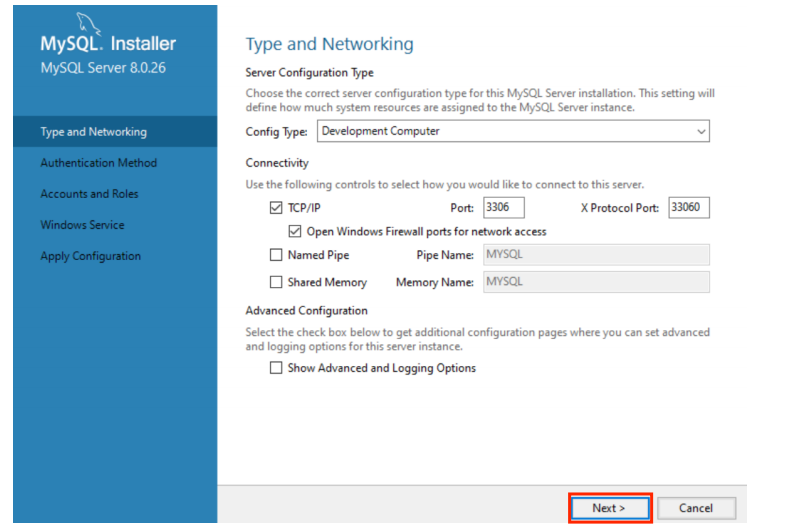Select Type and Networking step

pos(115,132)
